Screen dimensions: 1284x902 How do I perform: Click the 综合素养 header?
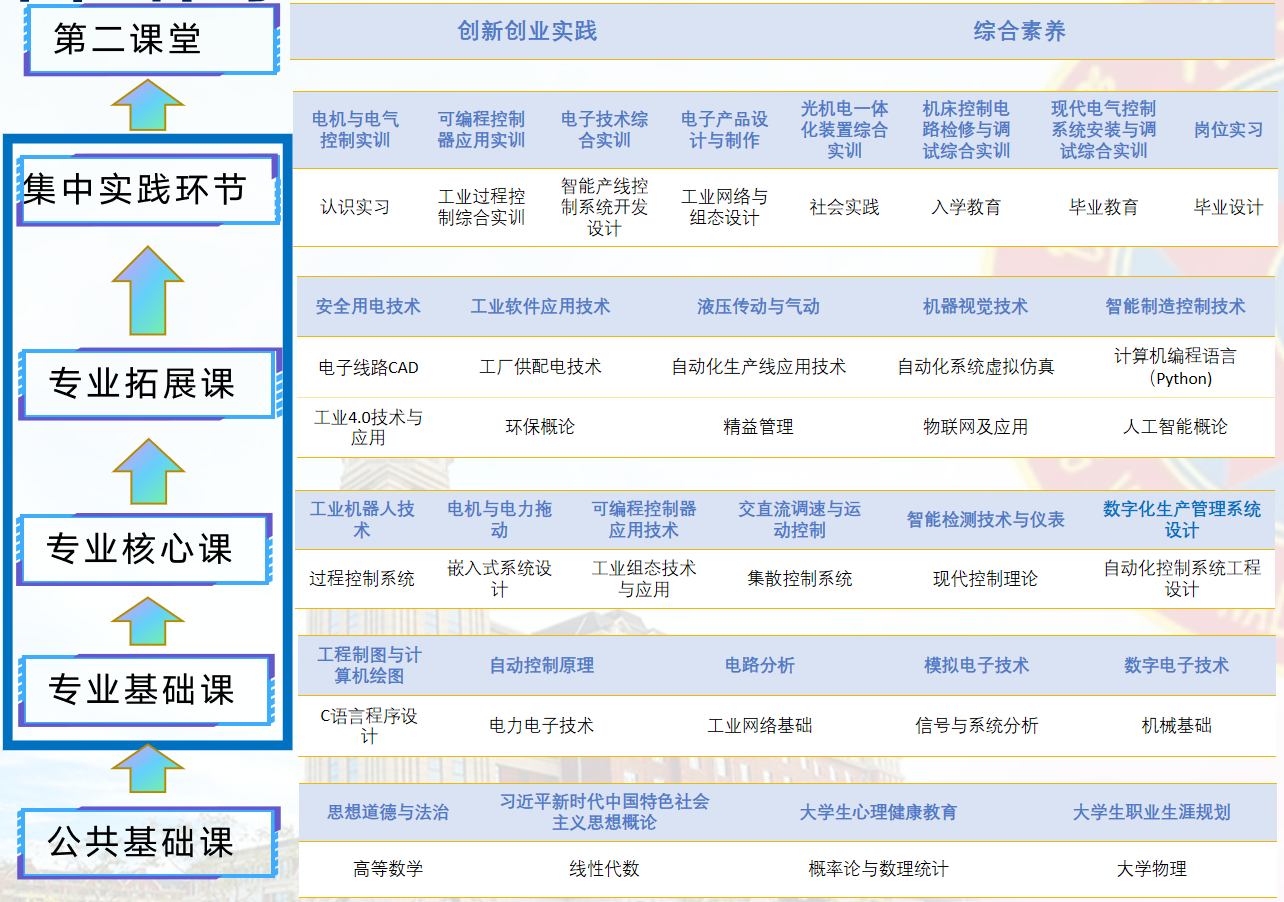pos(1020,31)
